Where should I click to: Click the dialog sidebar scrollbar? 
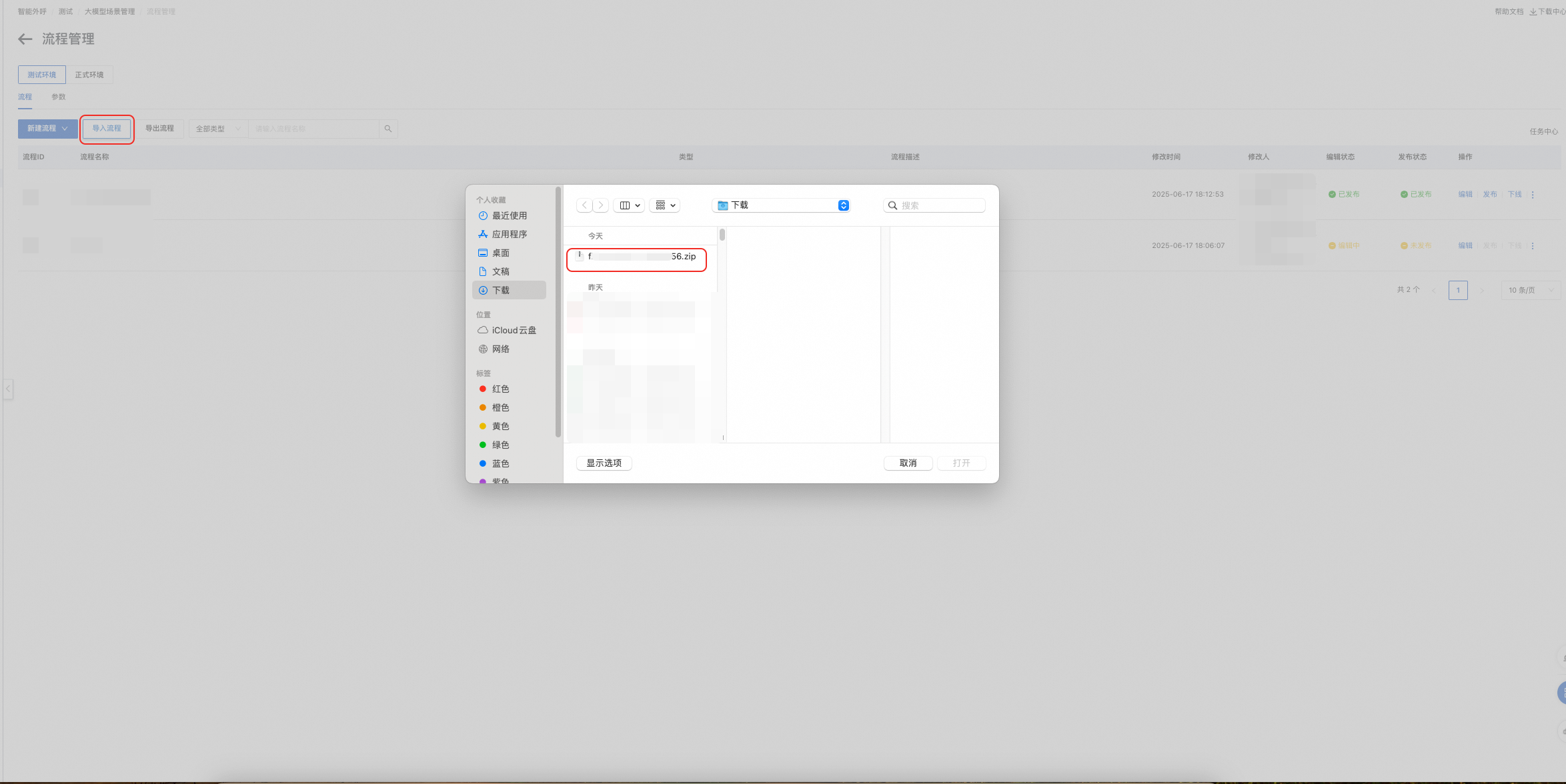click(x=558, y=313)
